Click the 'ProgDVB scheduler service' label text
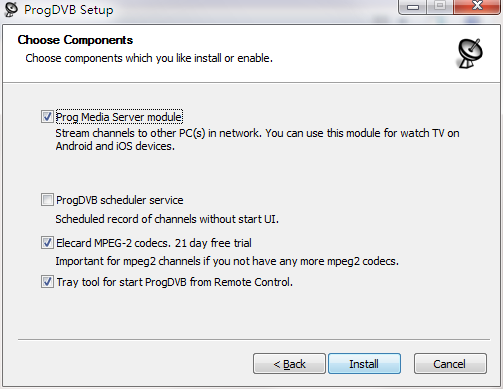This screenshot has height=389, width=503. point(120,200)
